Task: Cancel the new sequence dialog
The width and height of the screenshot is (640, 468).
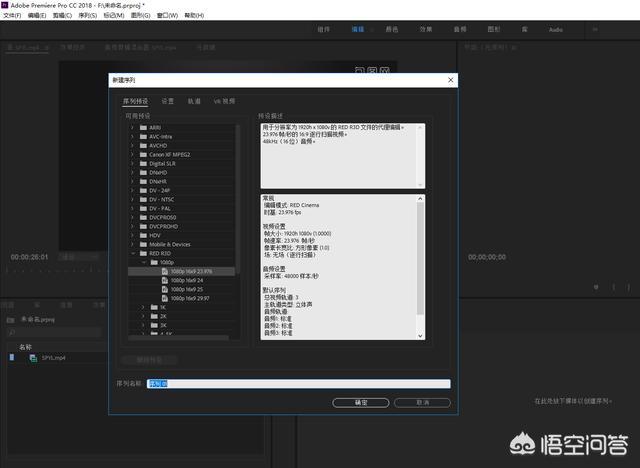Action: pyautogui.click(x=422, y=403)
